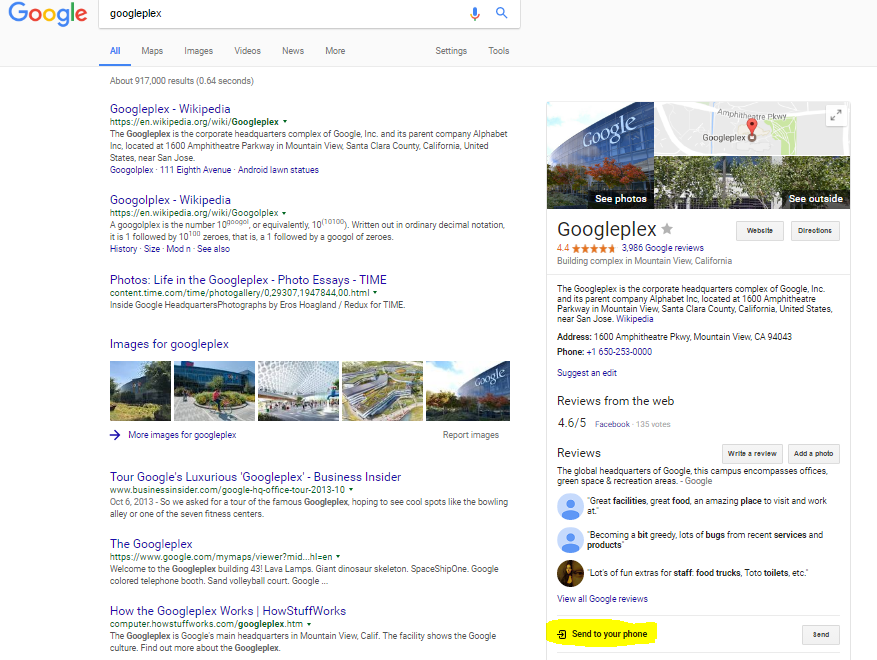The height and width of the screenshot is (660, 877).
Task: Open 3,986 Google reviews link
Action: [x=663, y=248]
